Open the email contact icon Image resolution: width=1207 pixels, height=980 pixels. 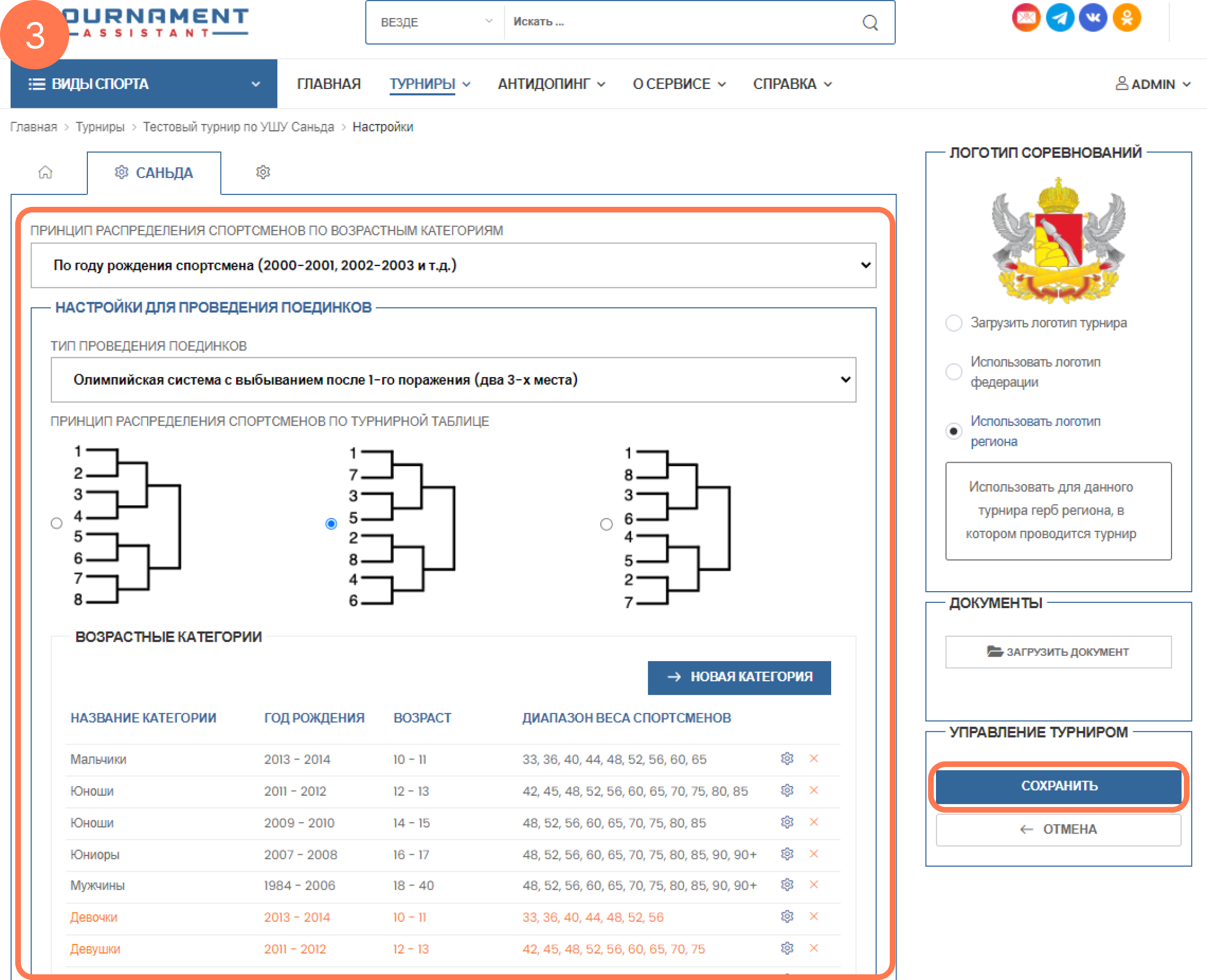1025,18
